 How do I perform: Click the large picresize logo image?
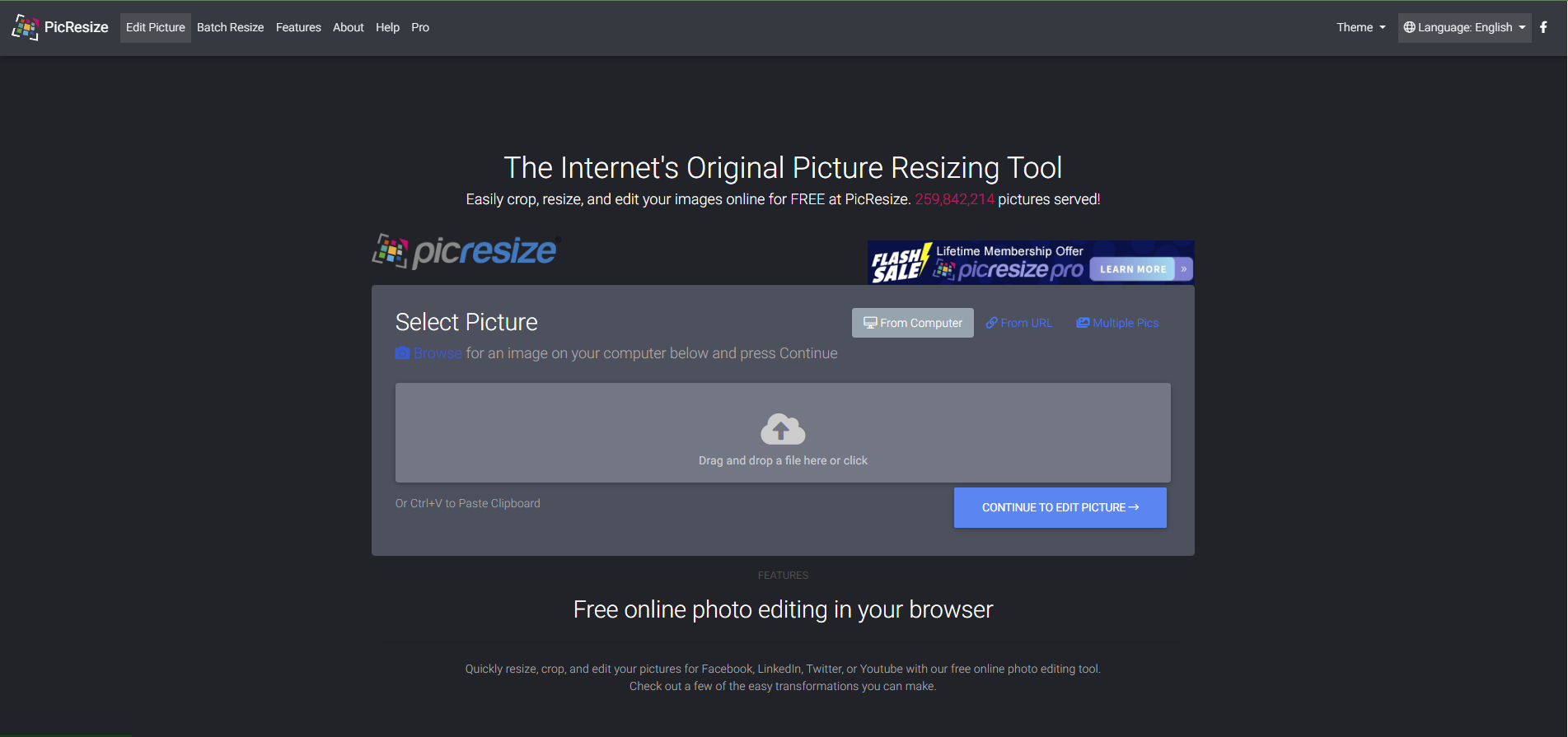(466, 251)
